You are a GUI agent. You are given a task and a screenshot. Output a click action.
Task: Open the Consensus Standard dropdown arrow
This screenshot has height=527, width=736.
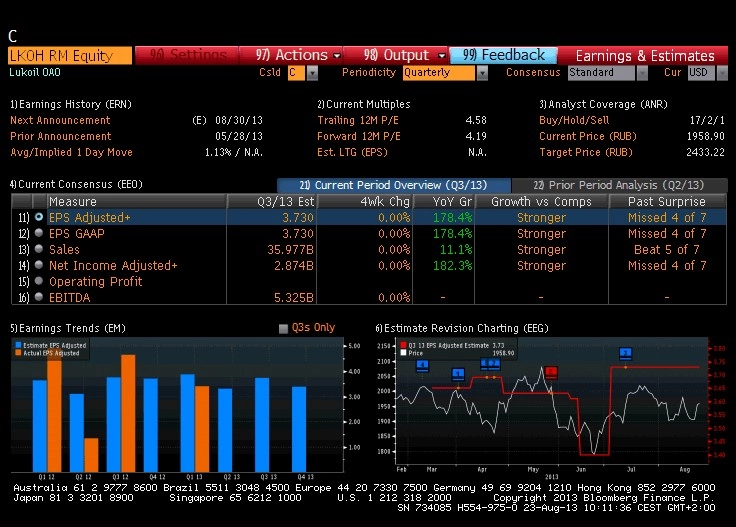click(642, 73)
